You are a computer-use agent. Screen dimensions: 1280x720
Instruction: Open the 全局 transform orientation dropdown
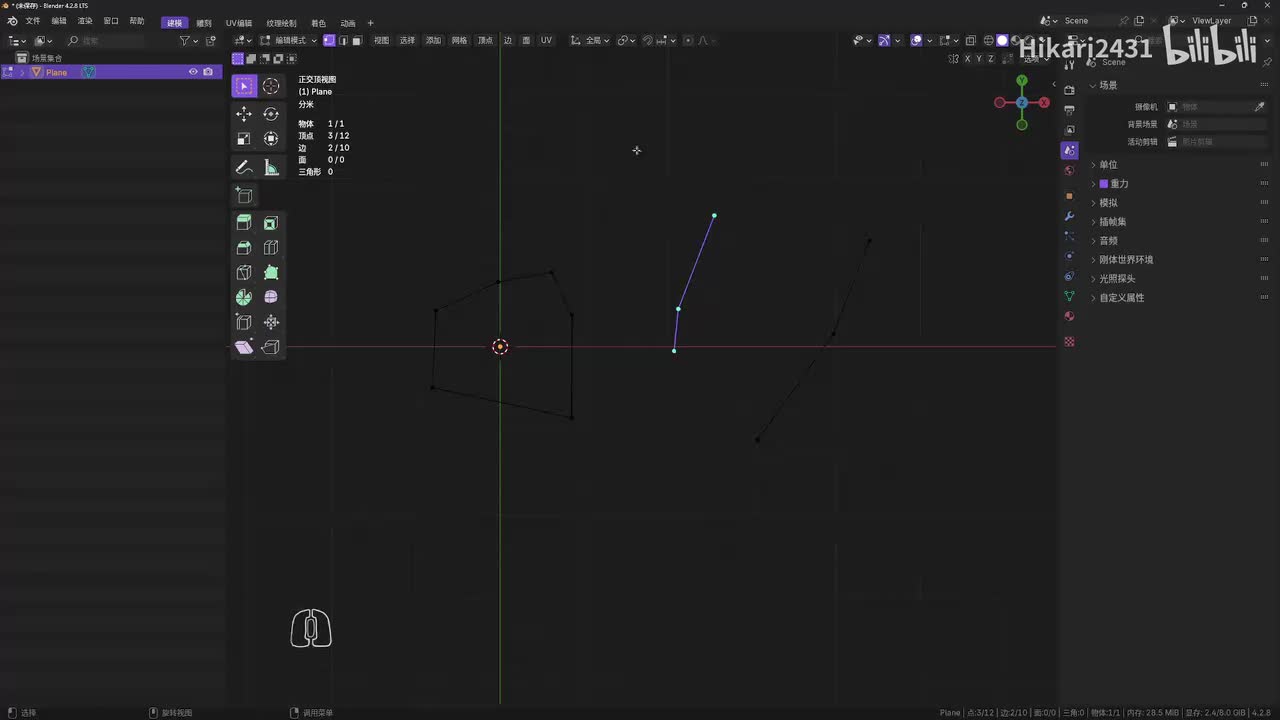click(590, 40)
